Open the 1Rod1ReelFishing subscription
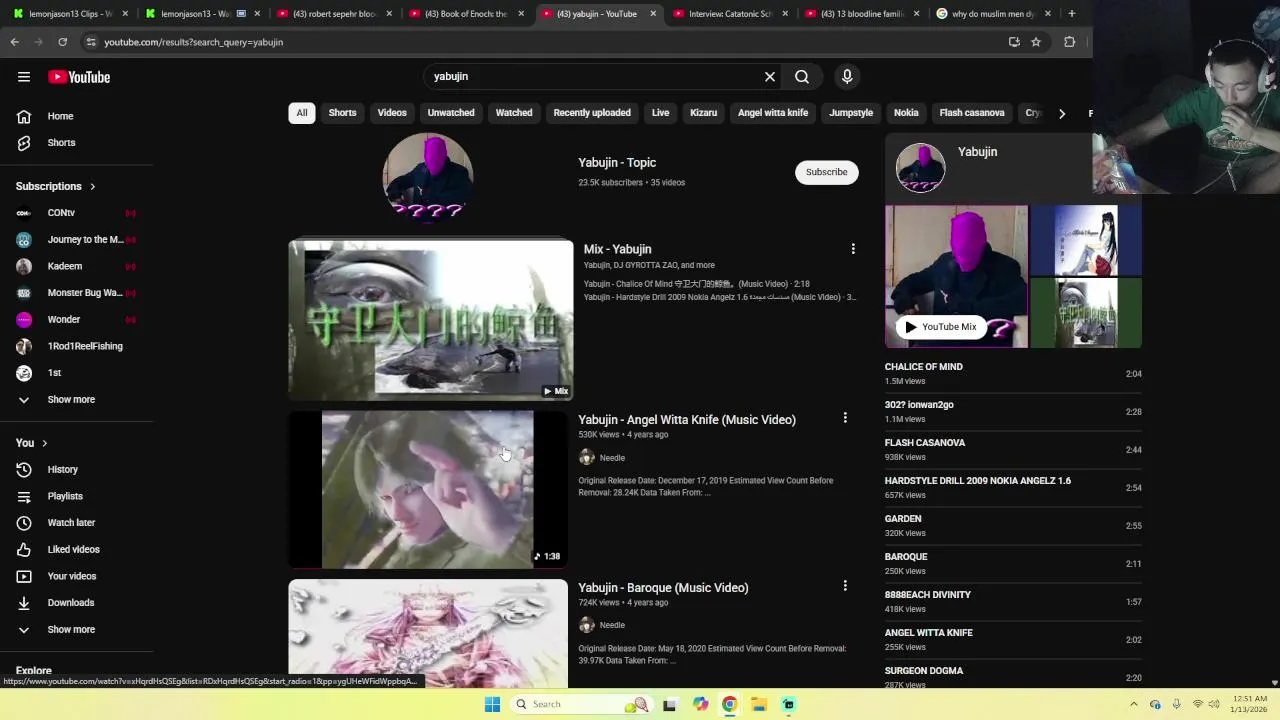This screenshot has width=1280, height=720. click(77, 346)
